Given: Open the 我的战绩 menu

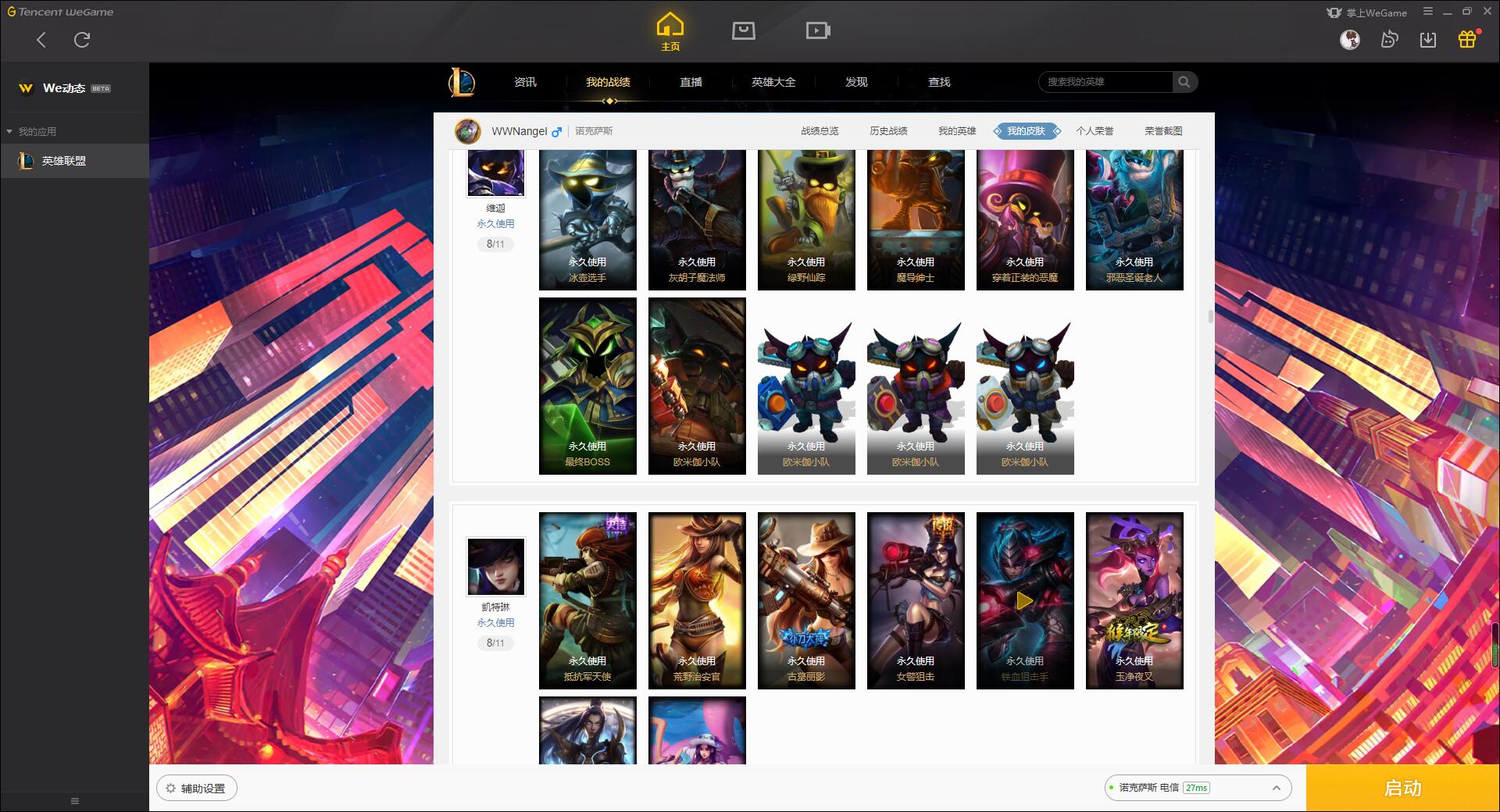Looking at the screenshot, I should 608,82.
